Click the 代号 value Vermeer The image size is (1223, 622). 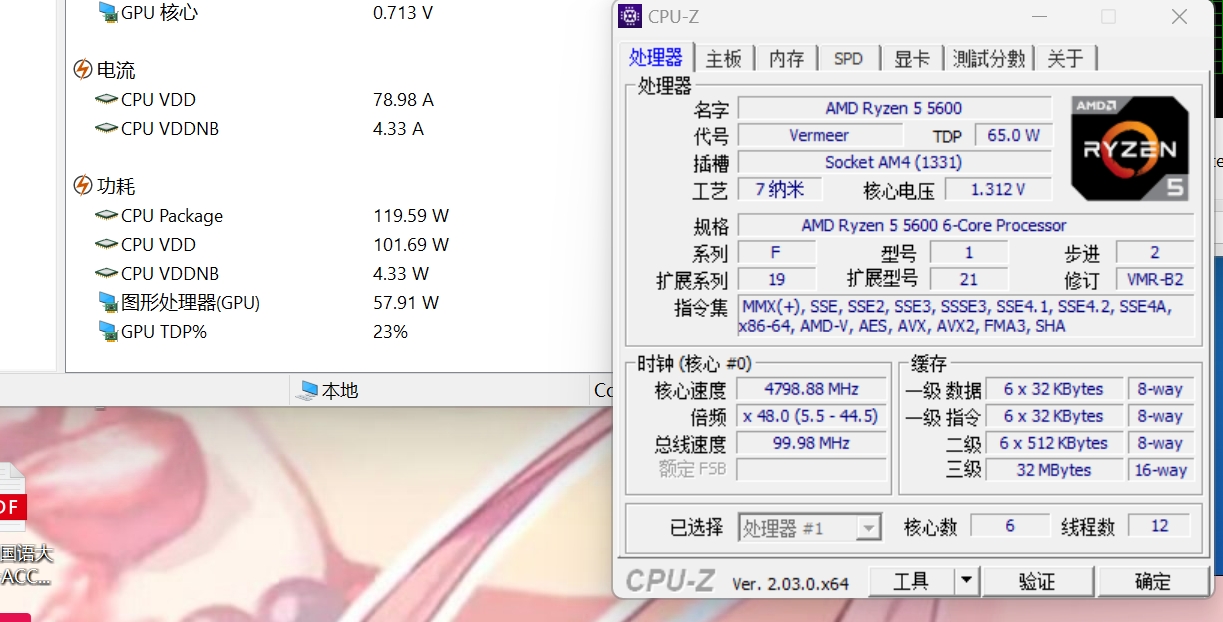click(819, 135)
